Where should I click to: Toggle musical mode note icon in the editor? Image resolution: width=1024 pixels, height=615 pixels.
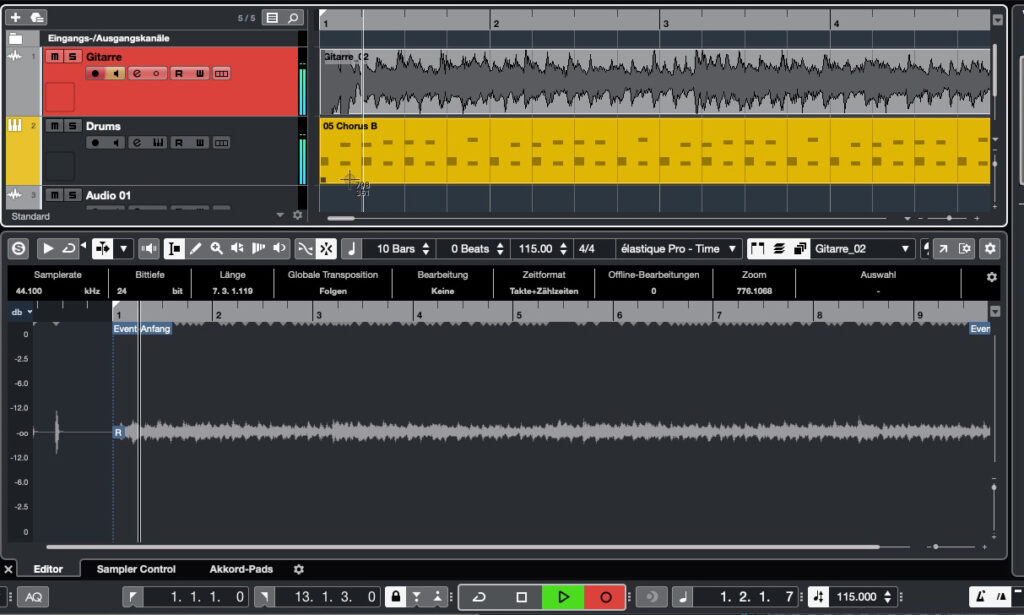click(x=351, y=249)
